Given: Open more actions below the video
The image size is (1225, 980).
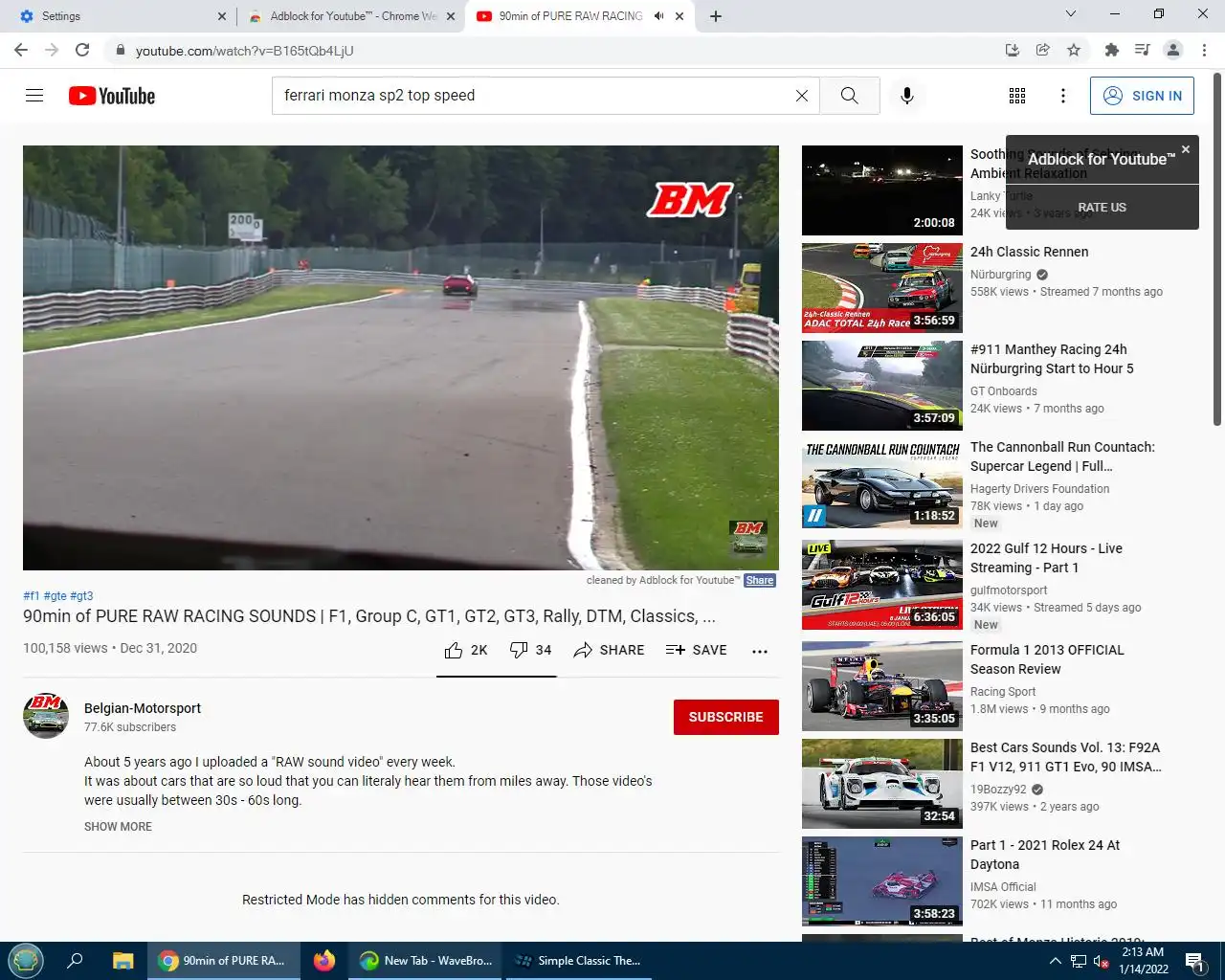Looking at the screenshot, I should pyautogui.click(x=760, y=651).
